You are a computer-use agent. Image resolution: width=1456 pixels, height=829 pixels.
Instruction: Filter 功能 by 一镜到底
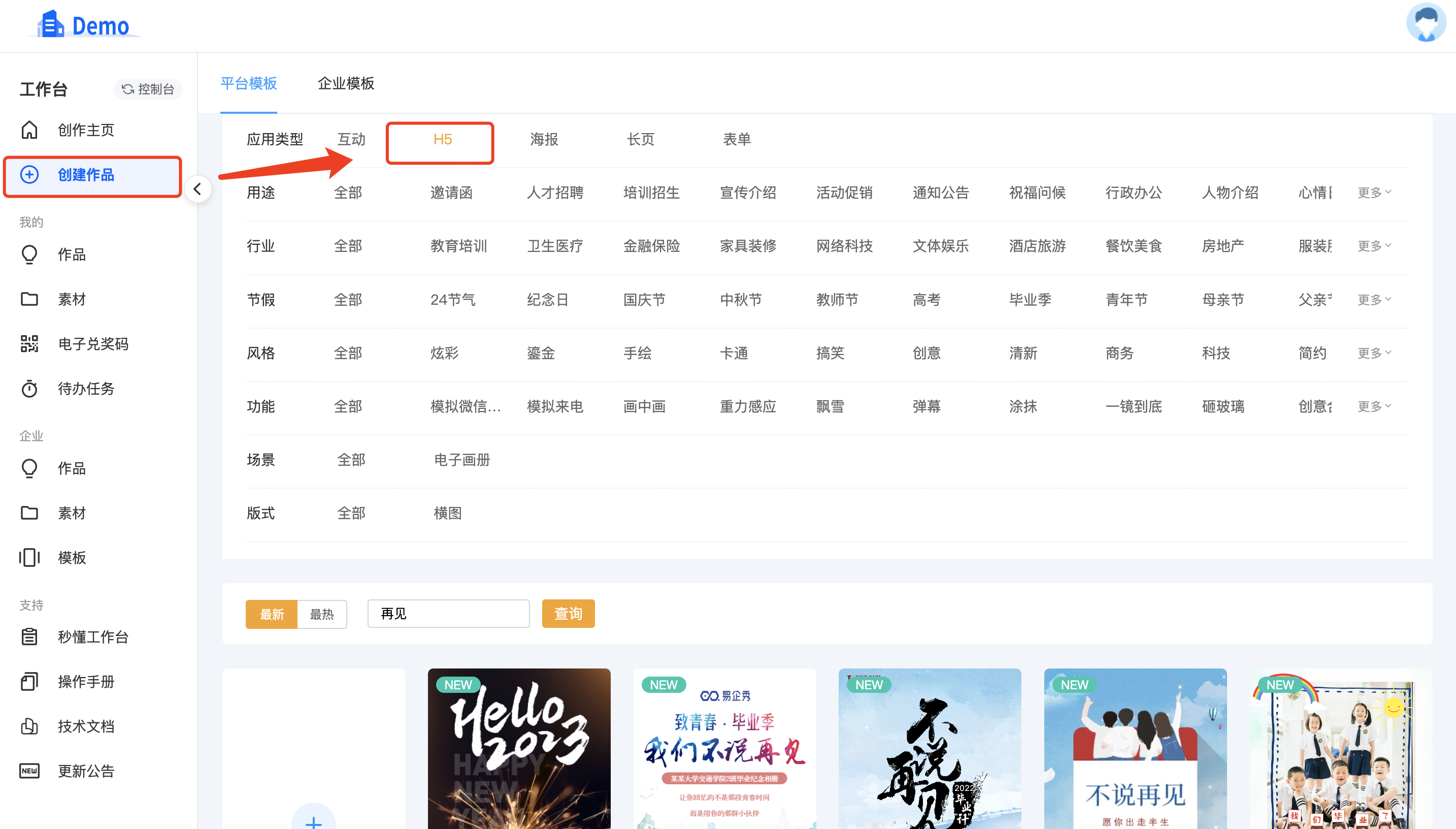(1134, 407)
